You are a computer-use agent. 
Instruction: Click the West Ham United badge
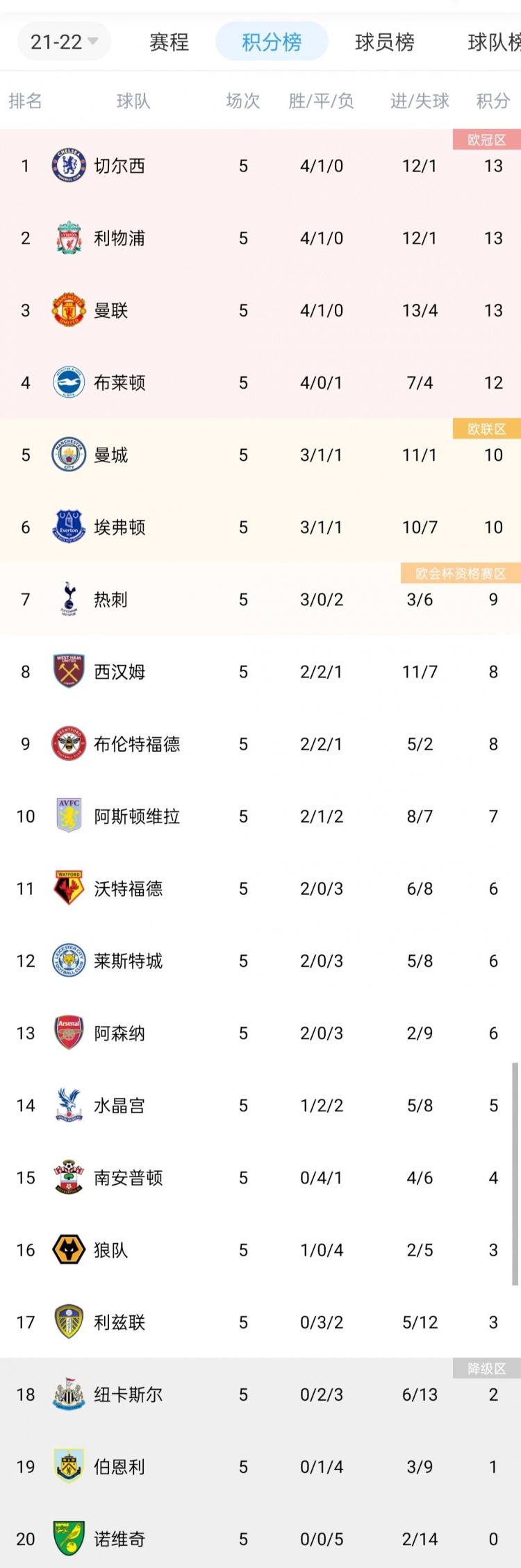click(67, 671)
